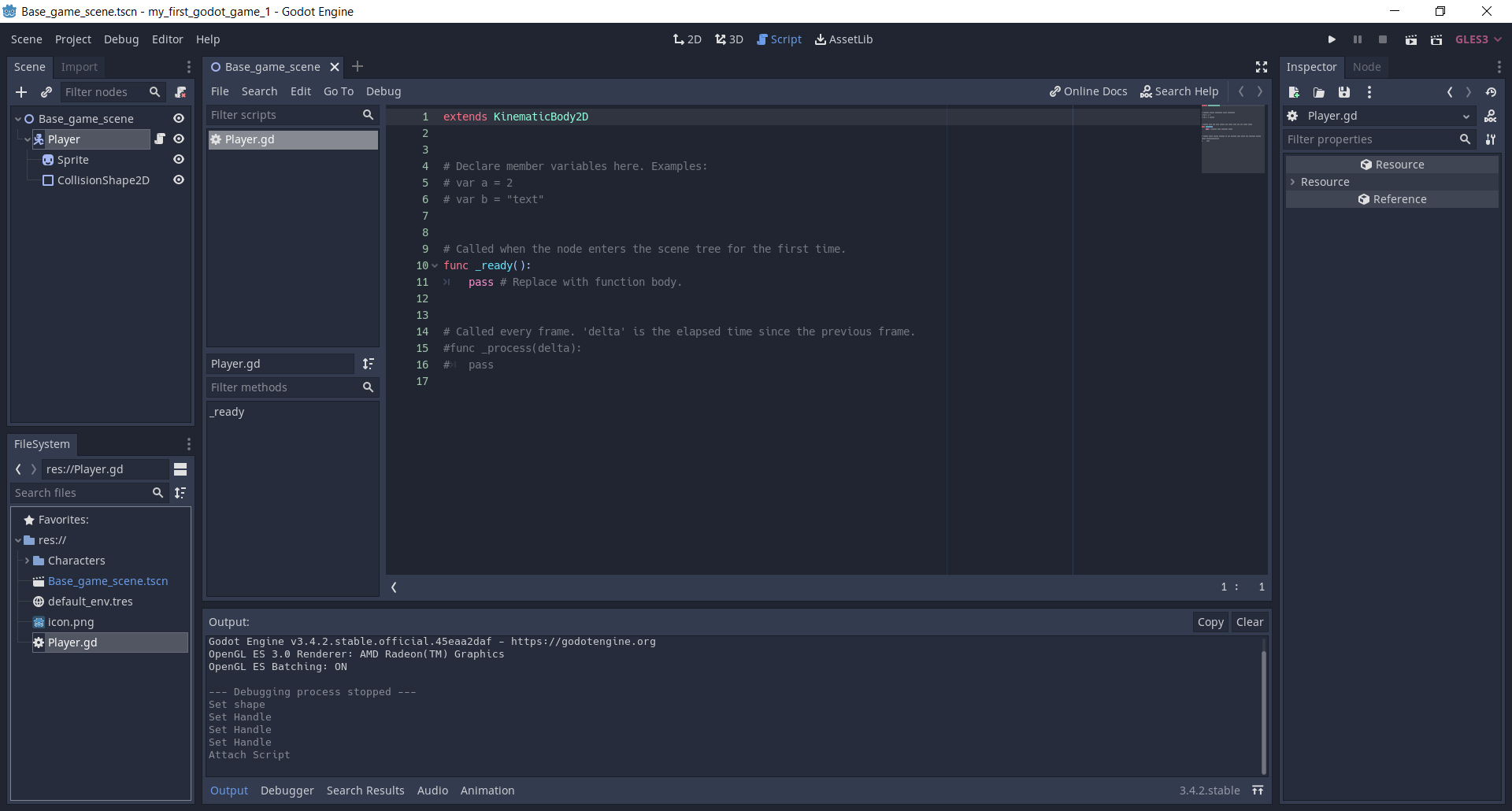Hide the CollisionShape2D node

click(179, 180)
